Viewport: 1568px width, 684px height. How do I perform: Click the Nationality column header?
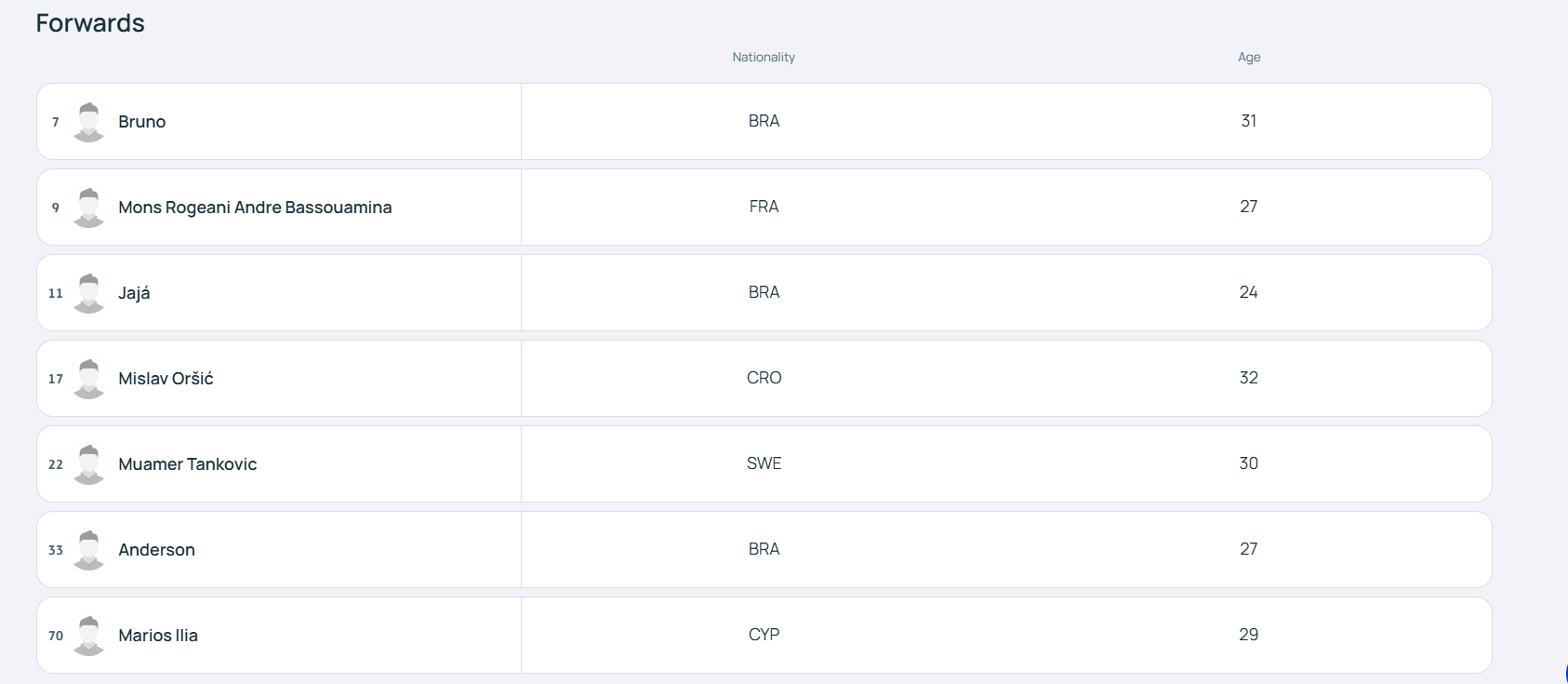[764, 57]
